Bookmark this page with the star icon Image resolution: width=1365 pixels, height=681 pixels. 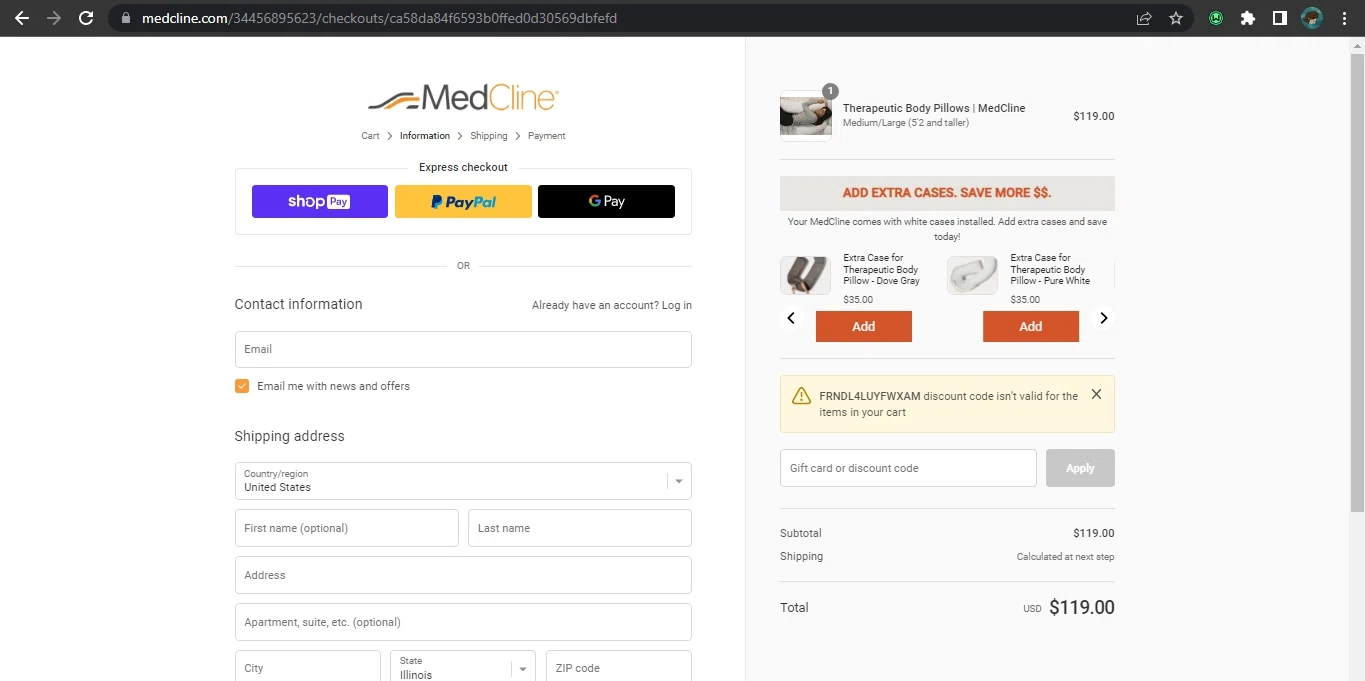click(x=1176, y=18)
